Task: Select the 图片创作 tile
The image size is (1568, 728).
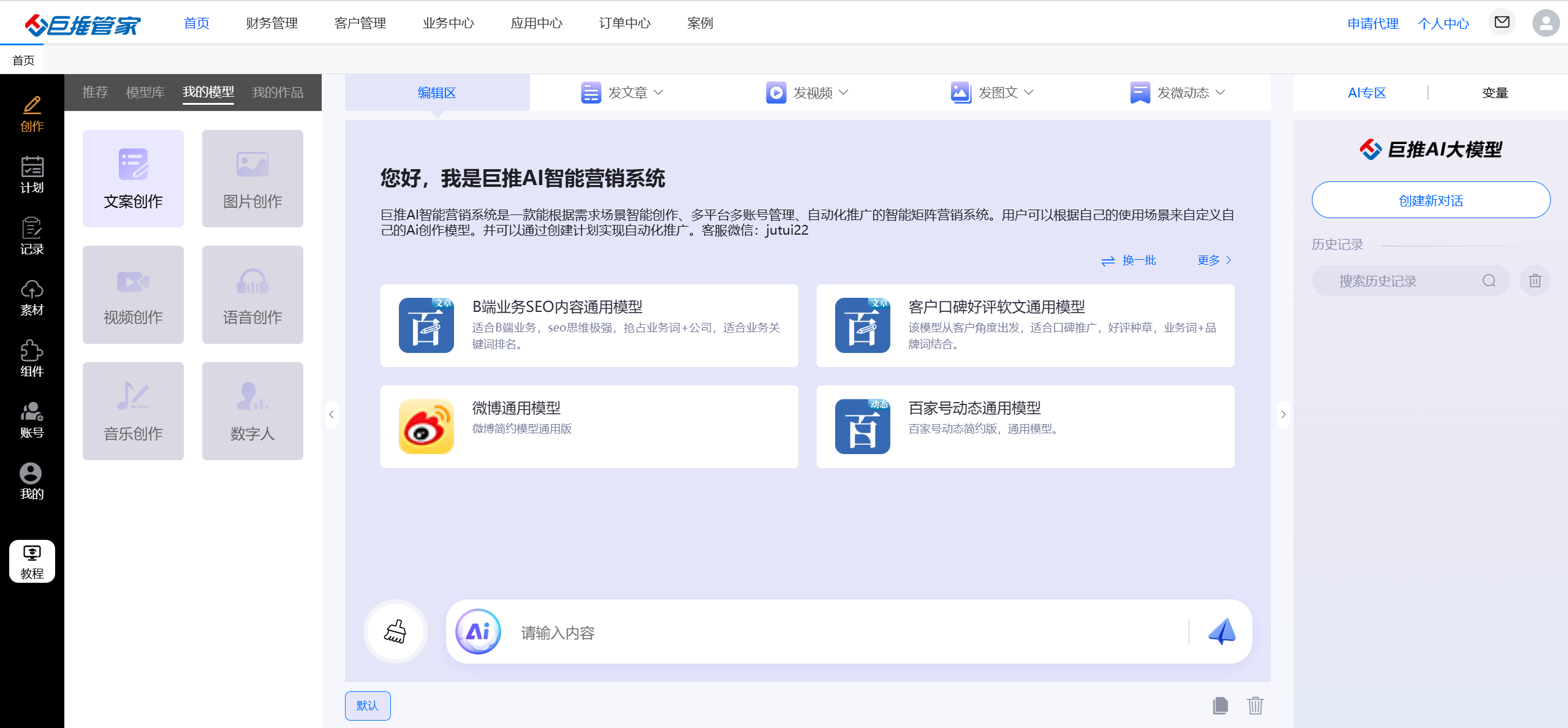Action: (252, 178)
